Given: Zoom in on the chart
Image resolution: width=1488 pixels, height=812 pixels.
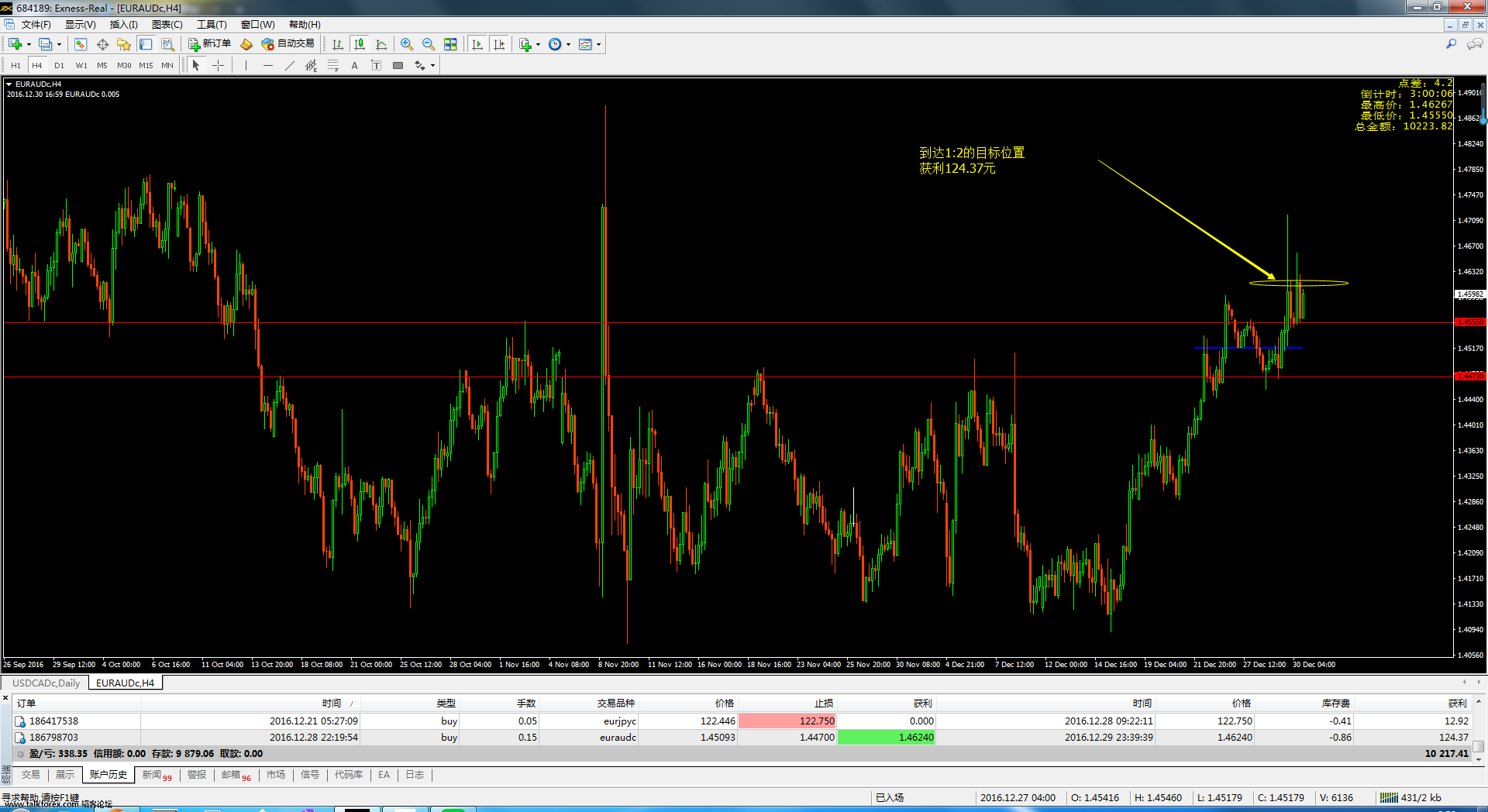Looking at the screenshot, I should [407, 44].
